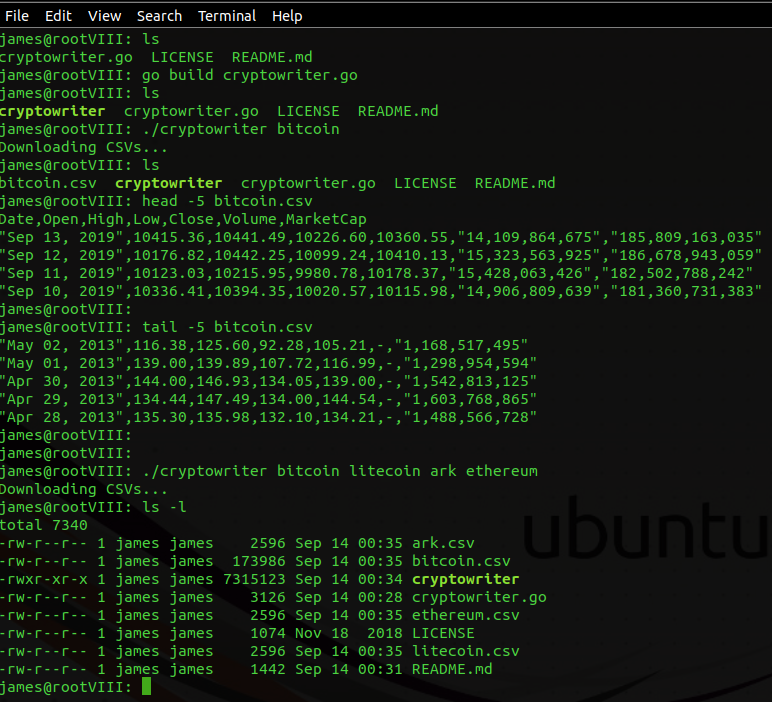Click the file size 173986
772x702 pixels.
pos(258,561)
